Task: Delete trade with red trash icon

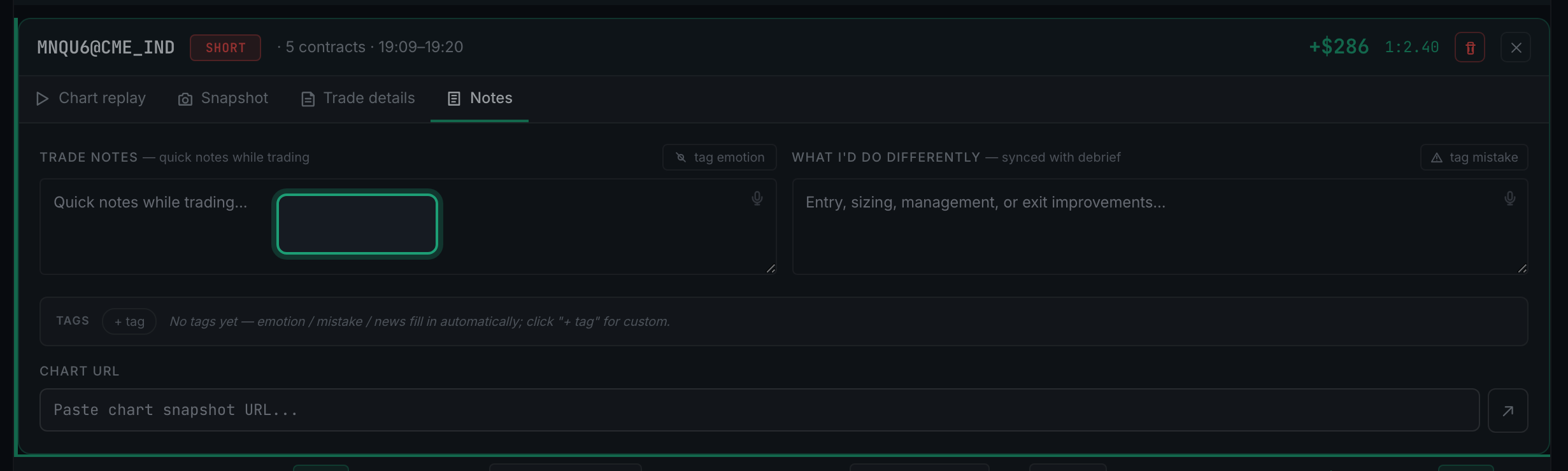Action: (x=1469, y=48)
